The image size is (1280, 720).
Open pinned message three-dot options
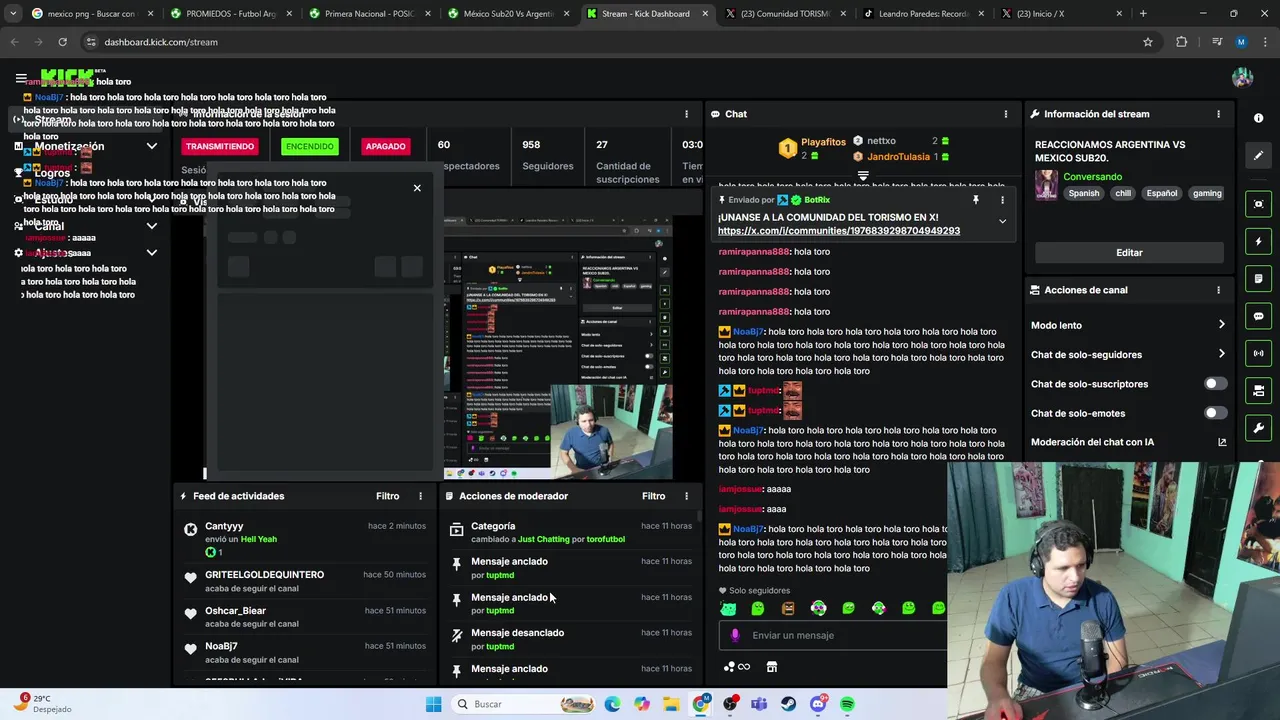pyautogui.click(x=1002, y=200)
